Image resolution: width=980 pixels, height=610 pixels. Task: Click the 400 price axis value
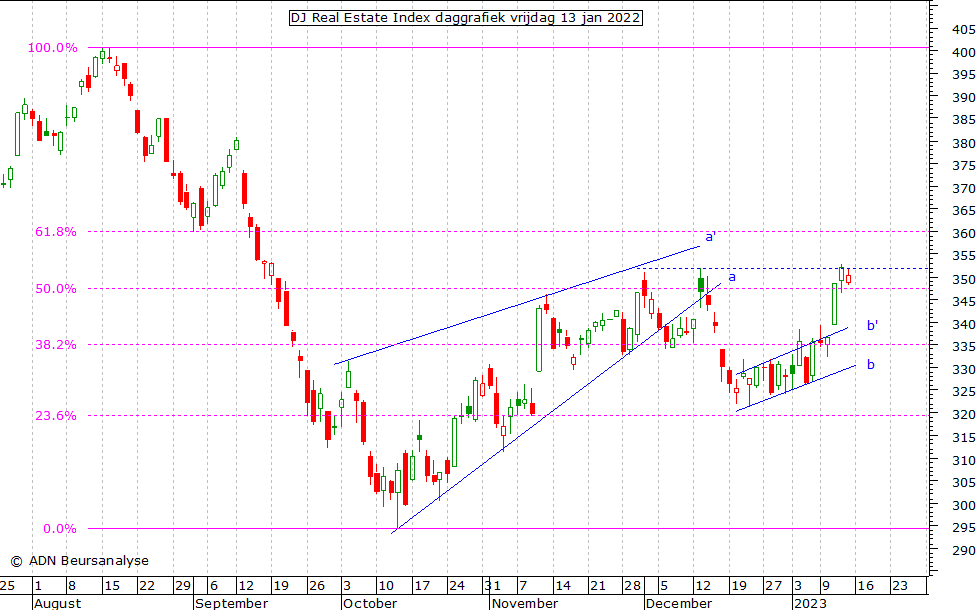click(x=963, y=52)
